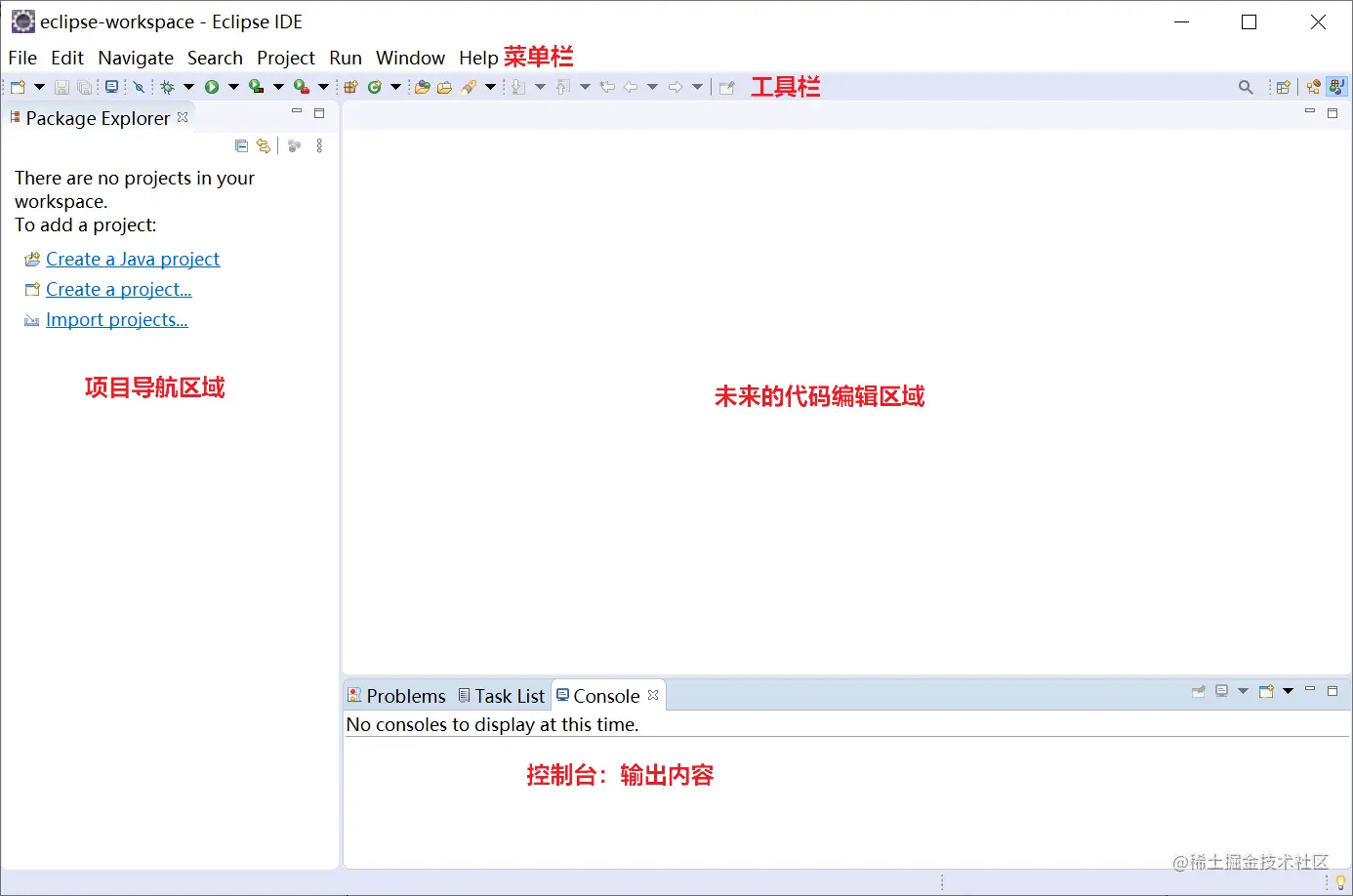Image resolution: width=1353 pixels, height=896 pixels.
Task: Click the Coverage launch icon
Action: click(256, 87)
